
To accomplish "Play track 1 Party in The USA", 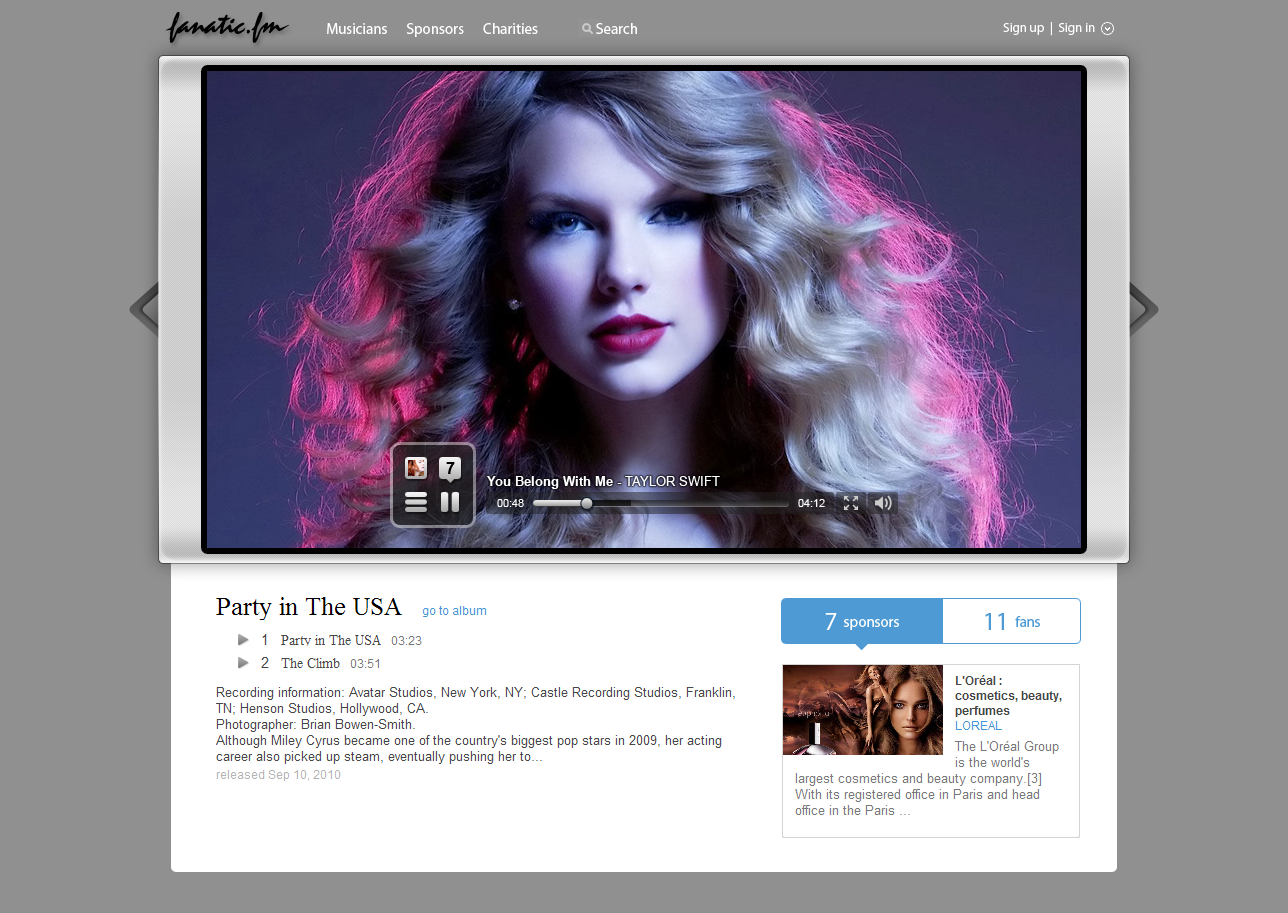I will point(243,640).
